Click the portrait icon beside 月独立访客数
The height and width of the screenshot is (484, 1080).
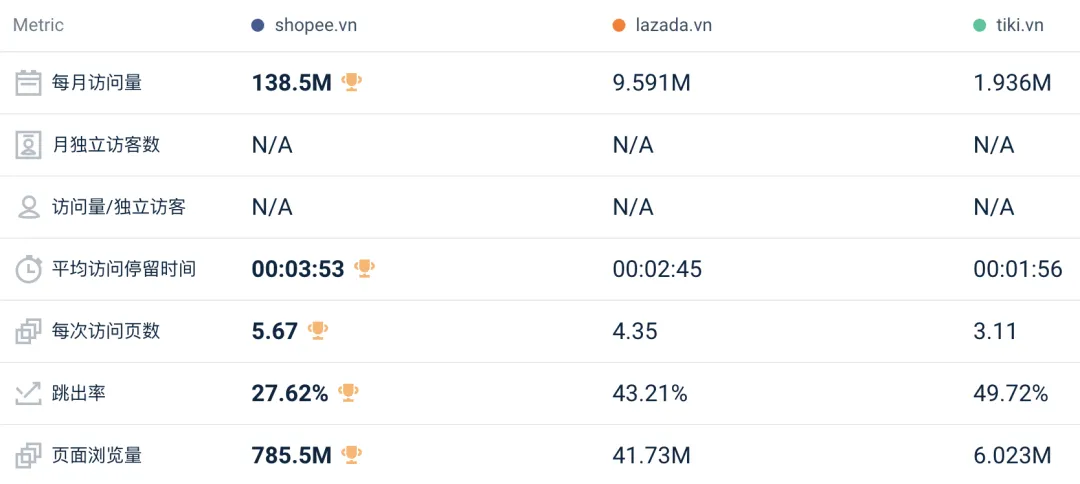[28, 145]
